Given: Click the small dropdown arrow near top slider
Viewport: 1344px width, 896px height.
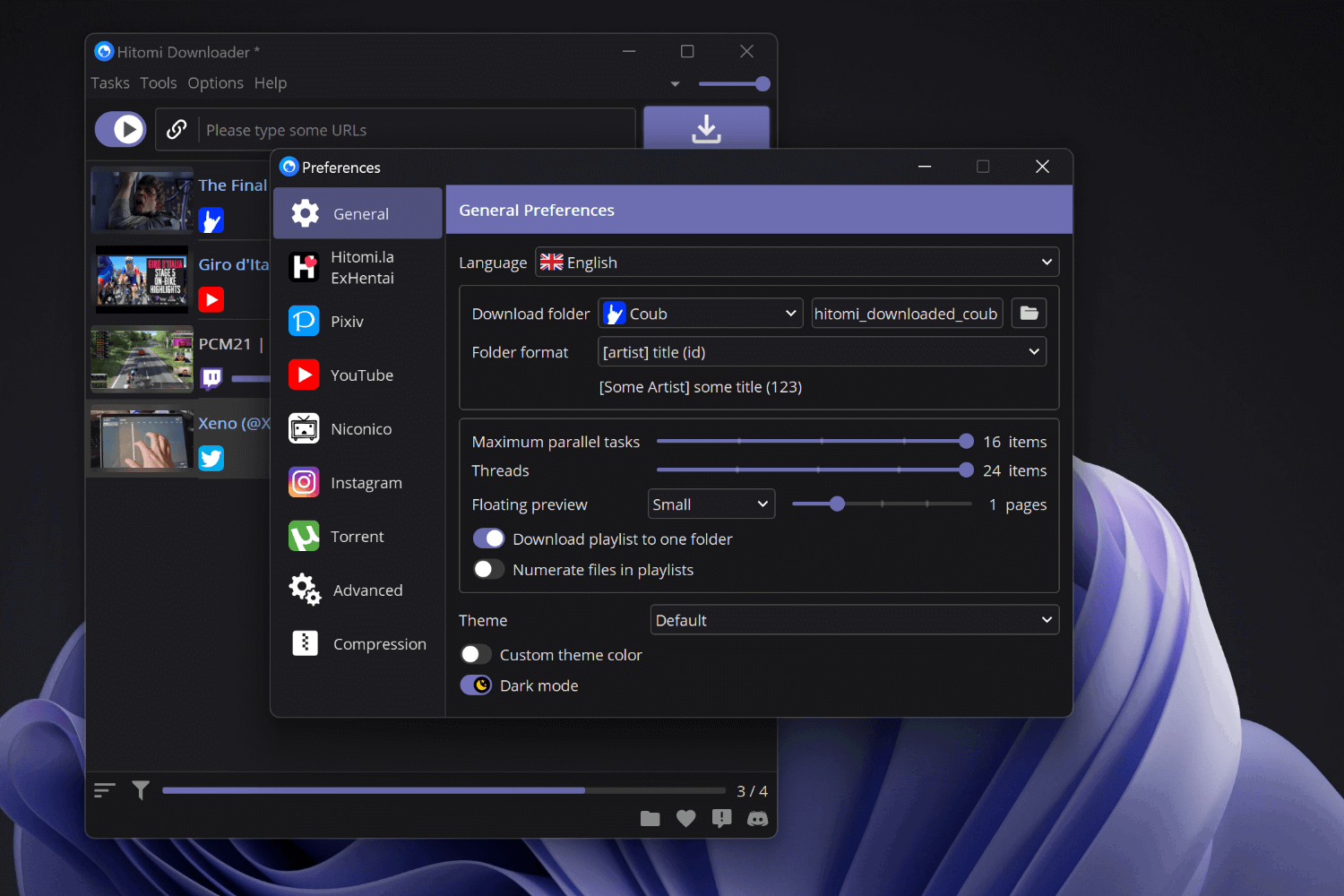Looking at the screenshot, I should [x=676, y=84].
